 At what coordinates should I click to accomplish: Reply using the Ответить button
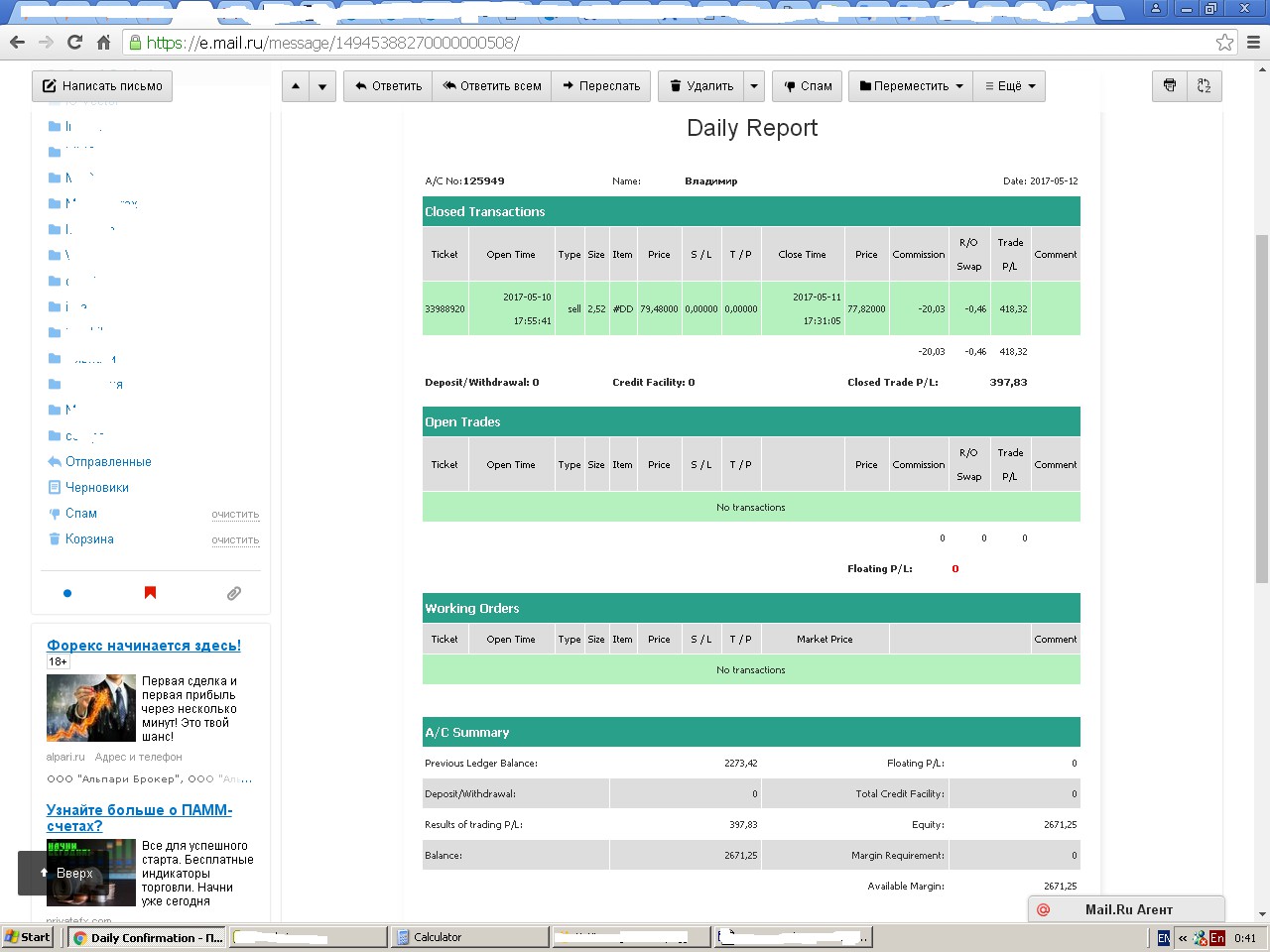click(388, 86)
